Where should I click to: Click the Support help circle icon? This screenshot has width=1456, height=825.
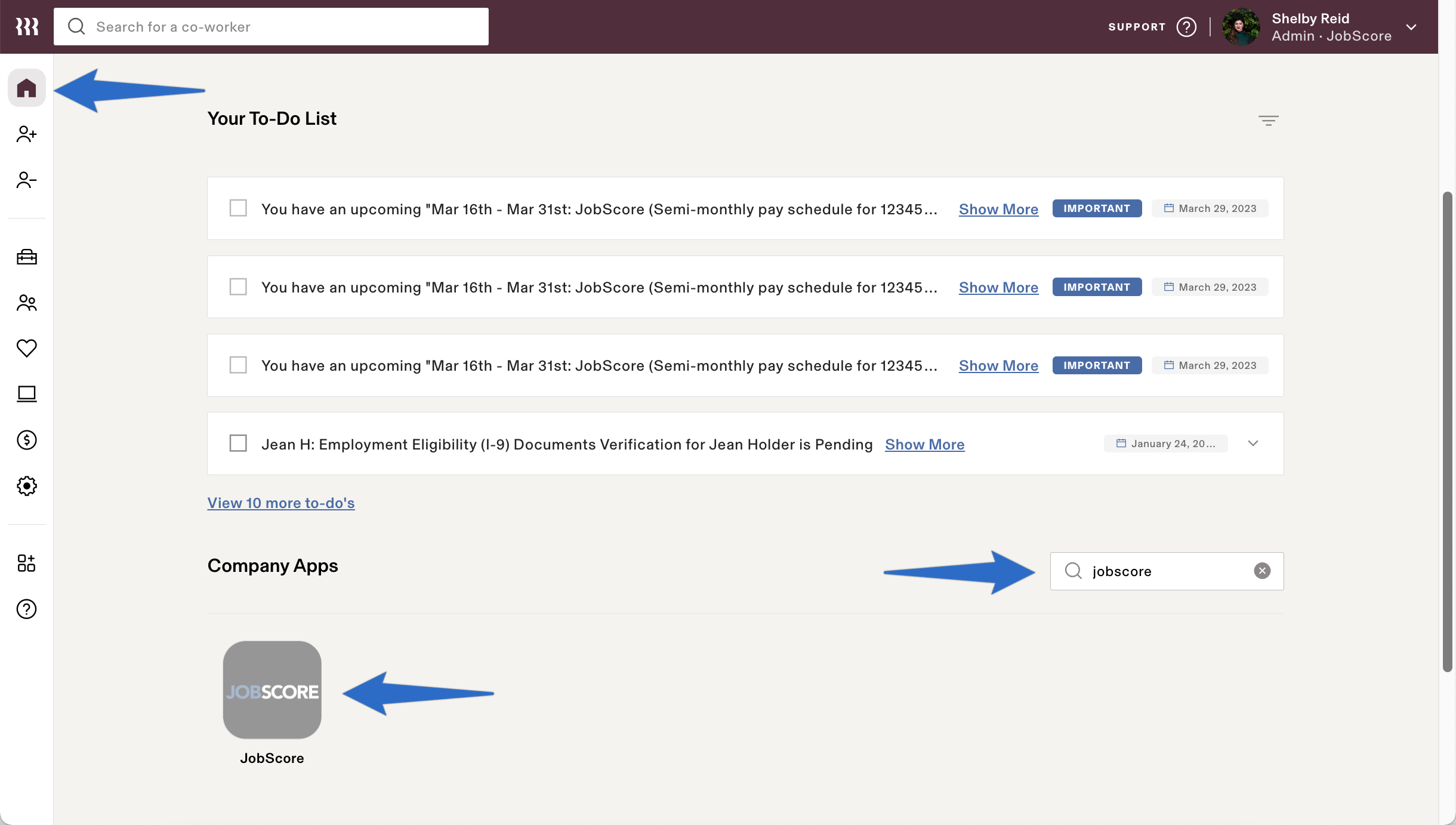(x=1186, y=27)
